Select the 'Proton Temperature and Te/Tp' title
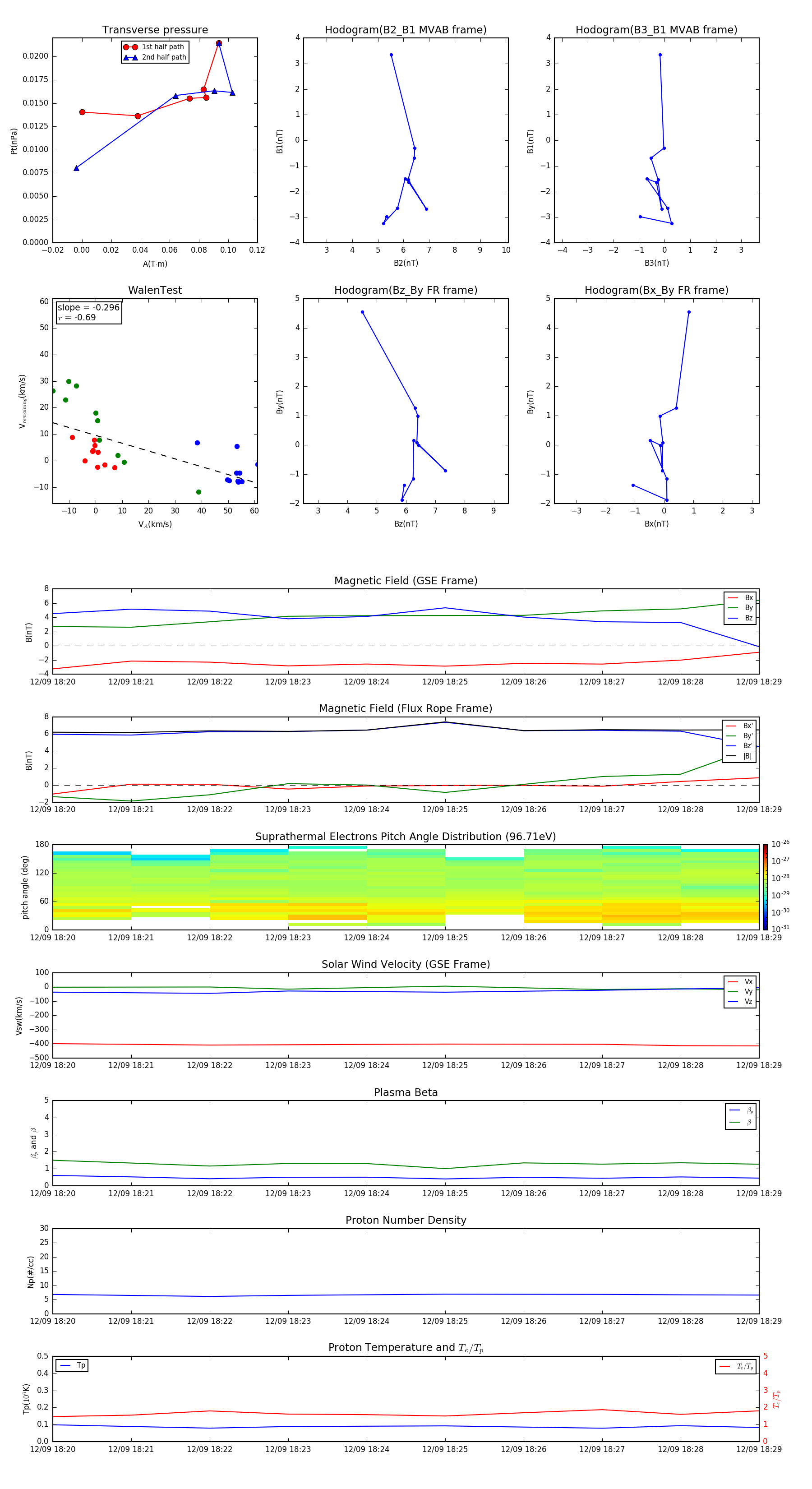Viewport: 812px width, 1489px height. pyautogui.click(x=406, y=1348)
